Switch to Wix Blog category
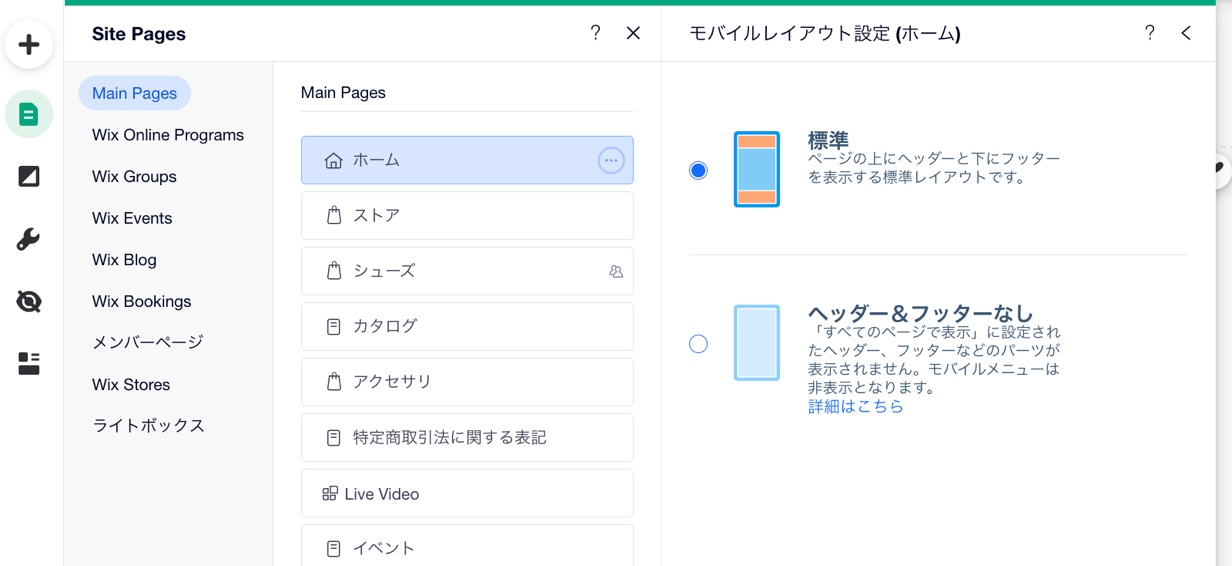1232x566 pixels. coord(124,260)
